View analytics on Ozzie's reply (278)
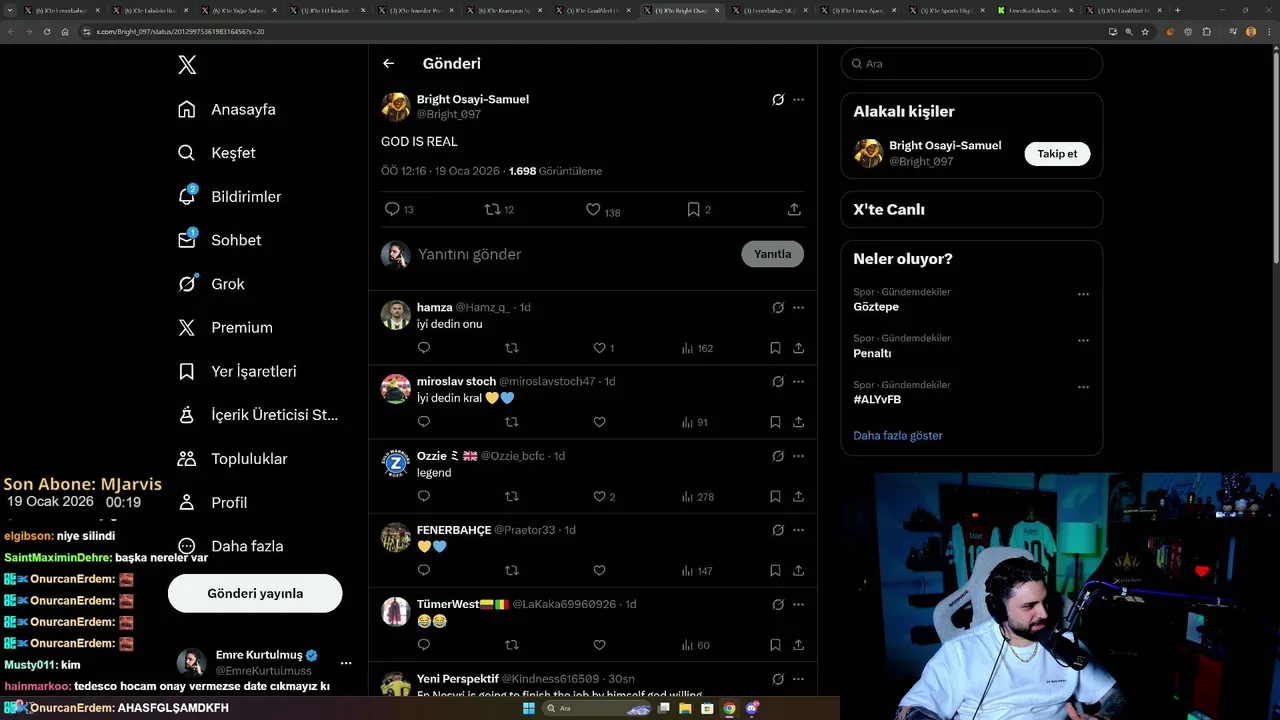 coord(697,496)
